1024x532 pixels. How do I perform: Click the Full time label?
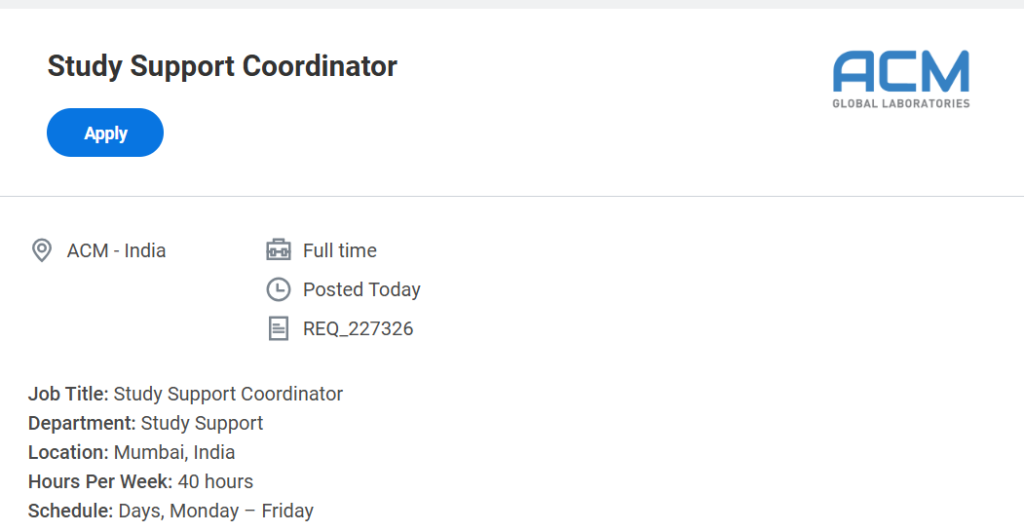click(x=340, y=250)
